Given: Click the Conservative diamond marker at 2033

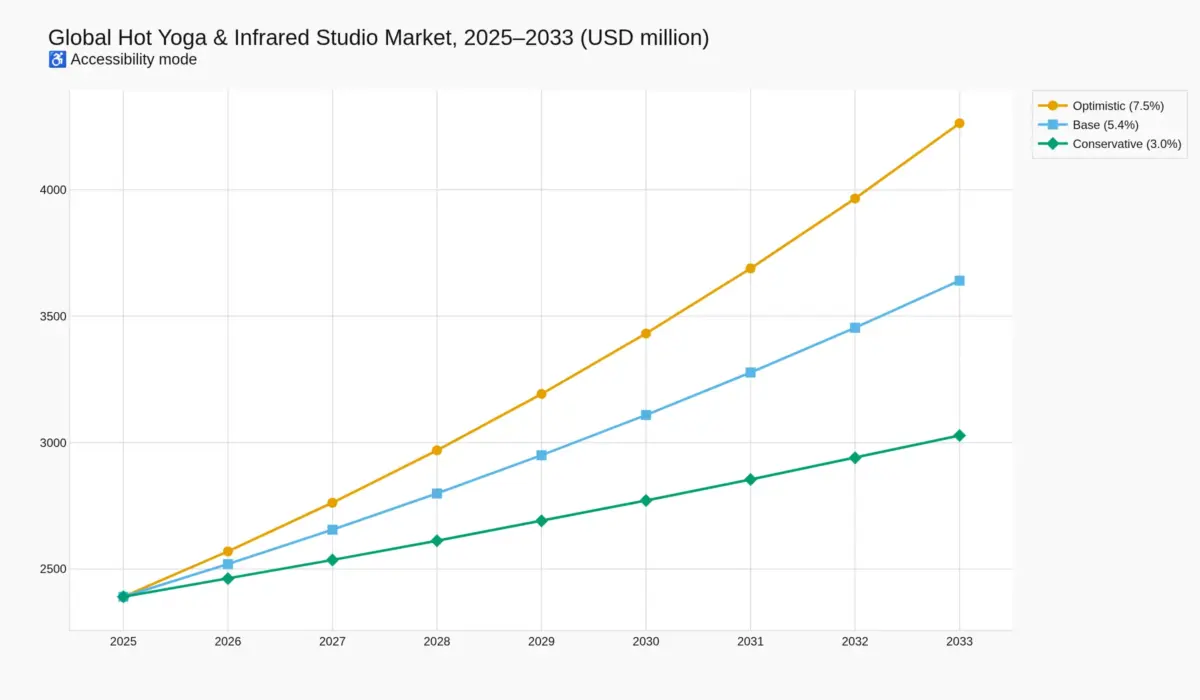Looking at the screenshot, I should pyautogui.click(x=959, y=436).
